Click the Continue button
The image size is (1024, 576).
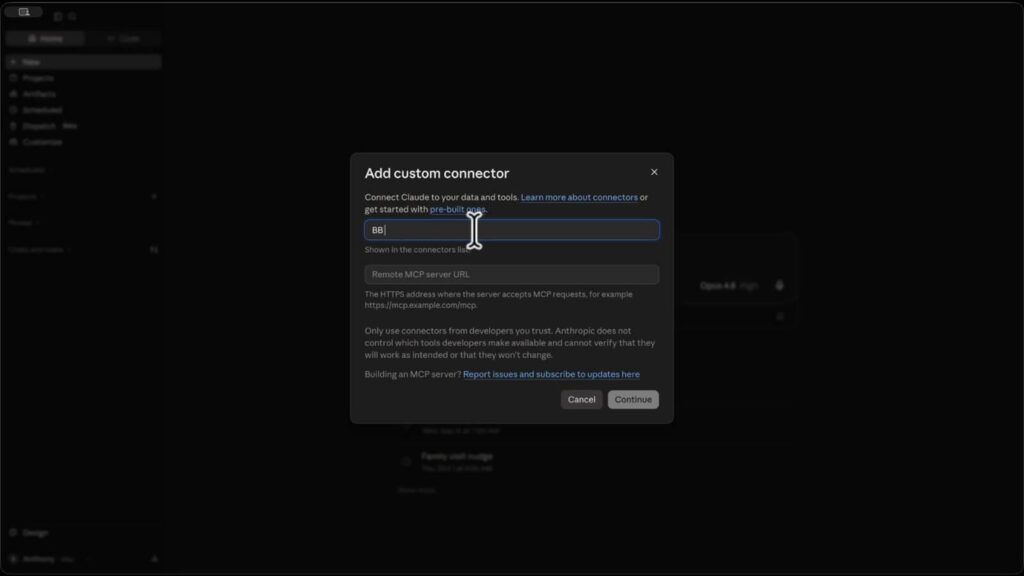coord(632,400)
